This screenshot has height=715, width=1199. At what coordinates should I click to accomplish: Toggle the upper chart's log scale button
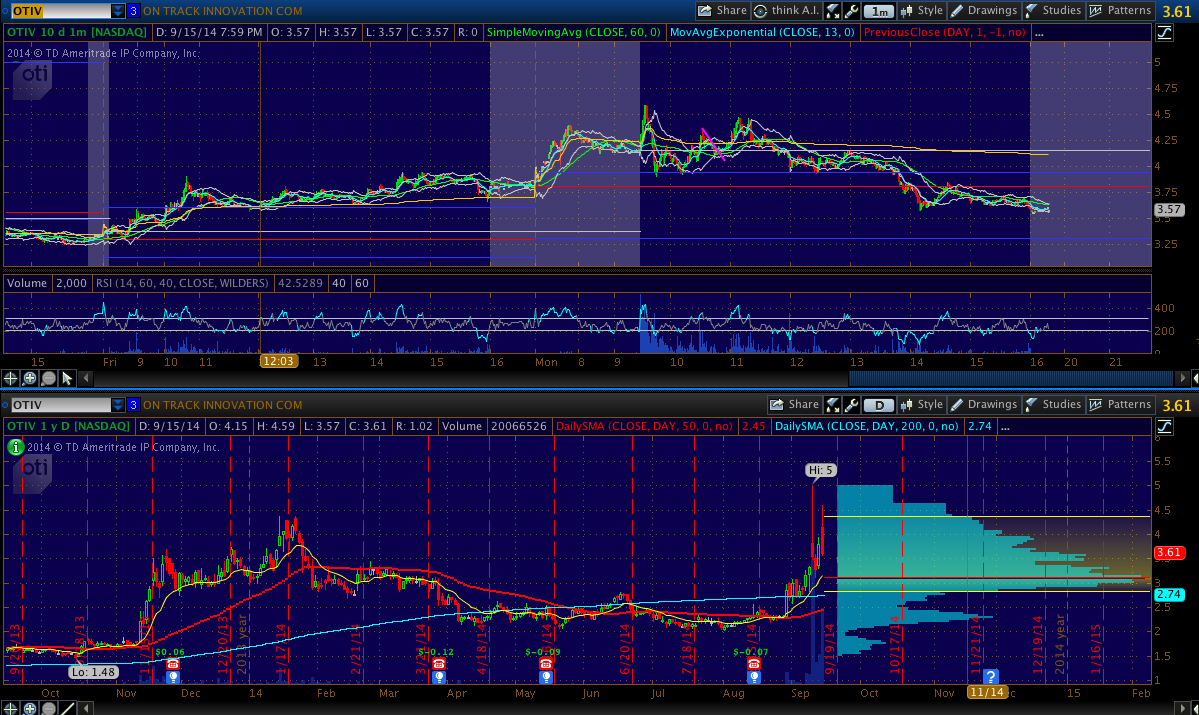[1164, 33]
